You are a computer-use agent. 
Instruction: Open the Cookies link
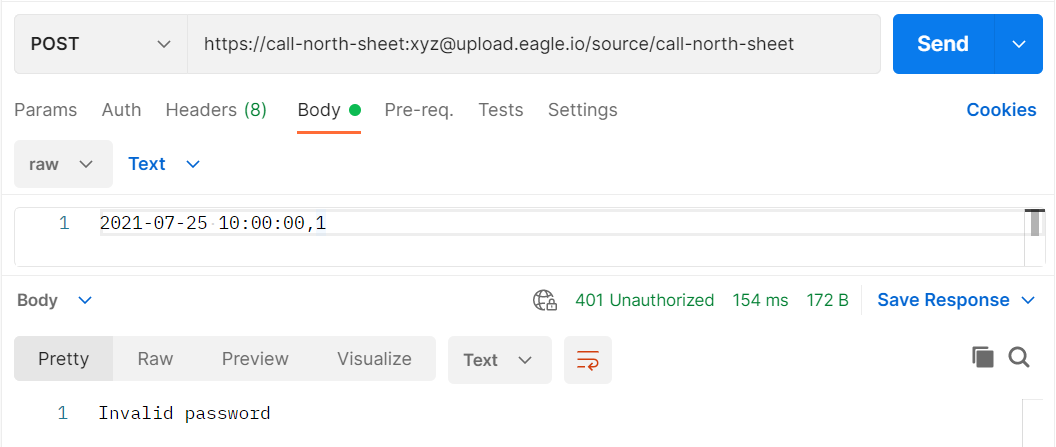click(1001, 110)
